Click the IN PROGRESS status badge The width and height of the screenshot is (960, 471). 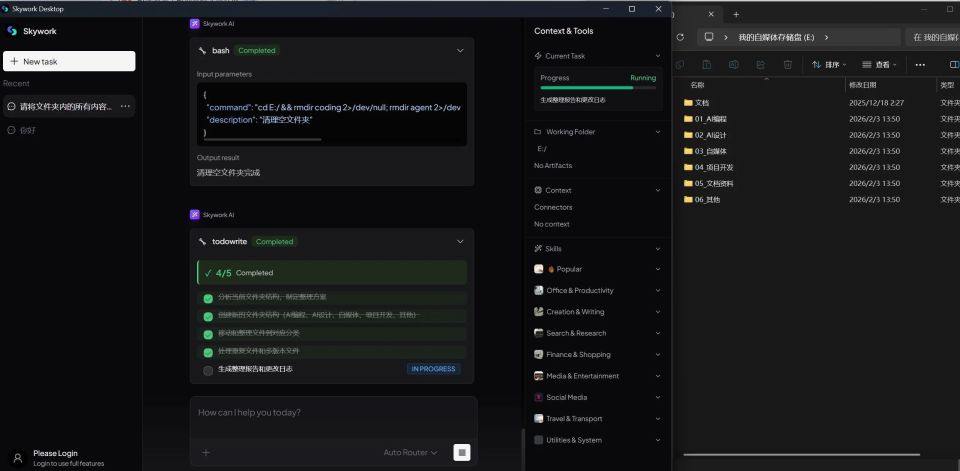[433, 369]
